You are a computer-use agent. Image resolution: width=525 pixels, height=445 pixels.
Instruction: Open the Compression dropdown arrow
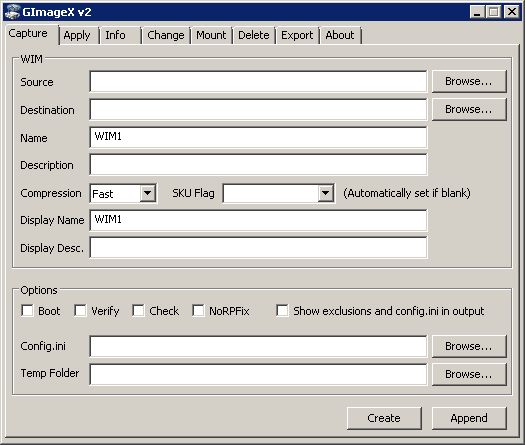[147, 193]
